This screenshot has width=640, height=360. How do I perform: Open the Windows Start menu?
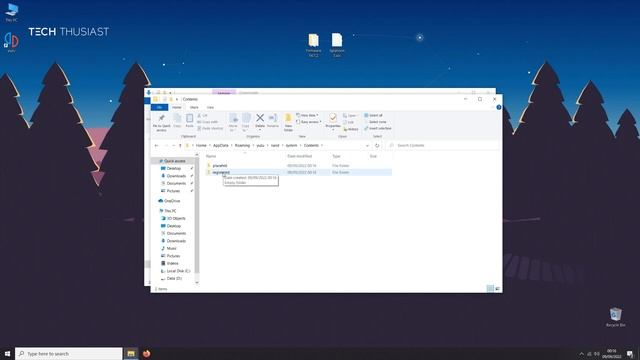[7, 353]
